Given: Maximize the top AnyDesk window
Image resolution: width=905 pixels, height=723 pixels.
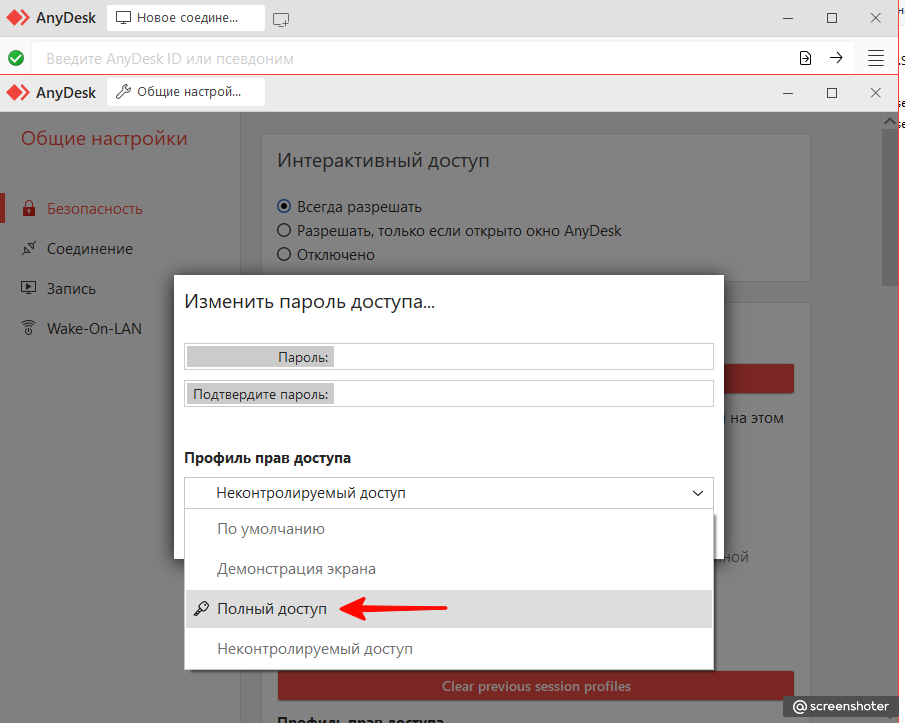Looking at the screenshot, I should pyautogui.click(x=832, y=18).
